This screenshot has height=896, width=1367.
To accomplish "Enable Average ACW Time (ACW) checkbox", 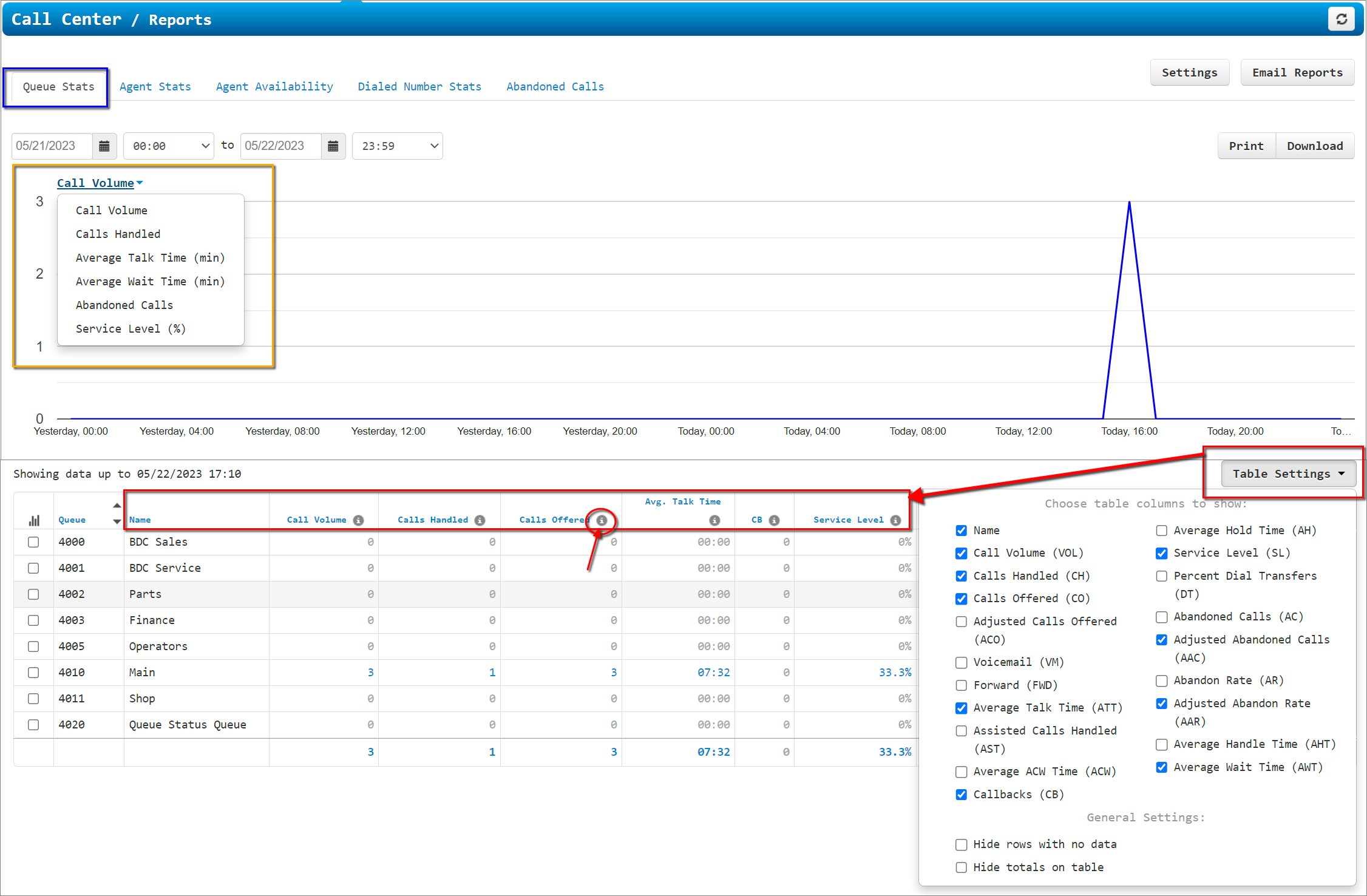I will pos(962,772).
